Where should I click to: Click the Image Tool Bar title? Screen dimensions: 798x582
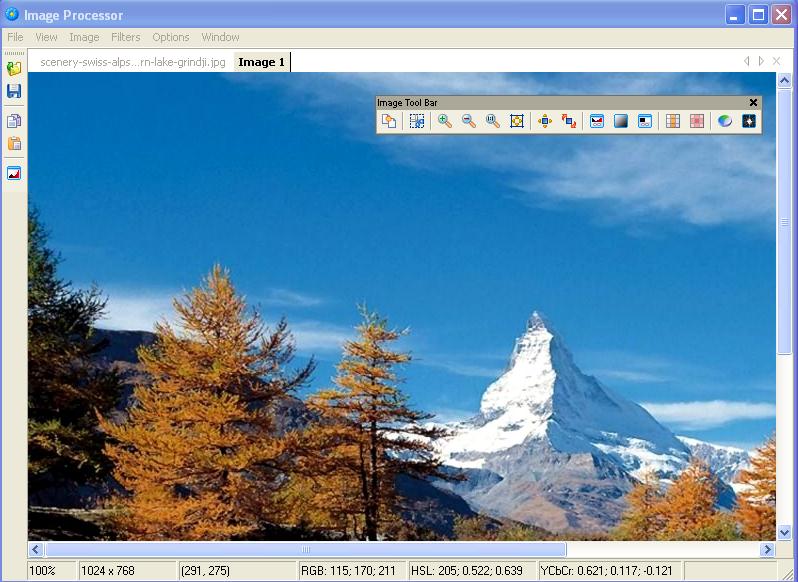click(407, 103)
